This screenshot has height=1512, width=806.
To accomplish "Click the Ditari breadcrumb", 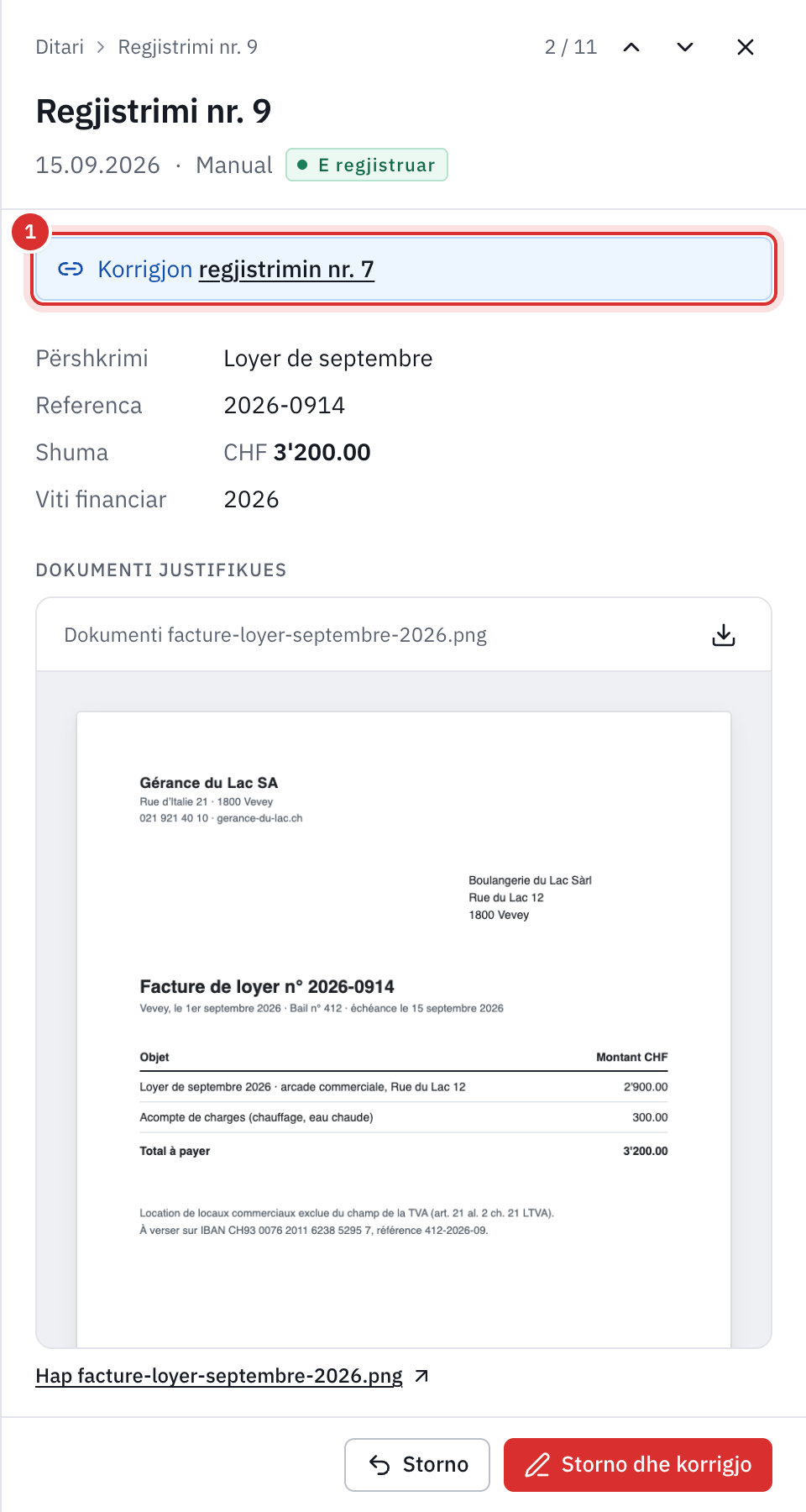I will [x=60, y=47].
